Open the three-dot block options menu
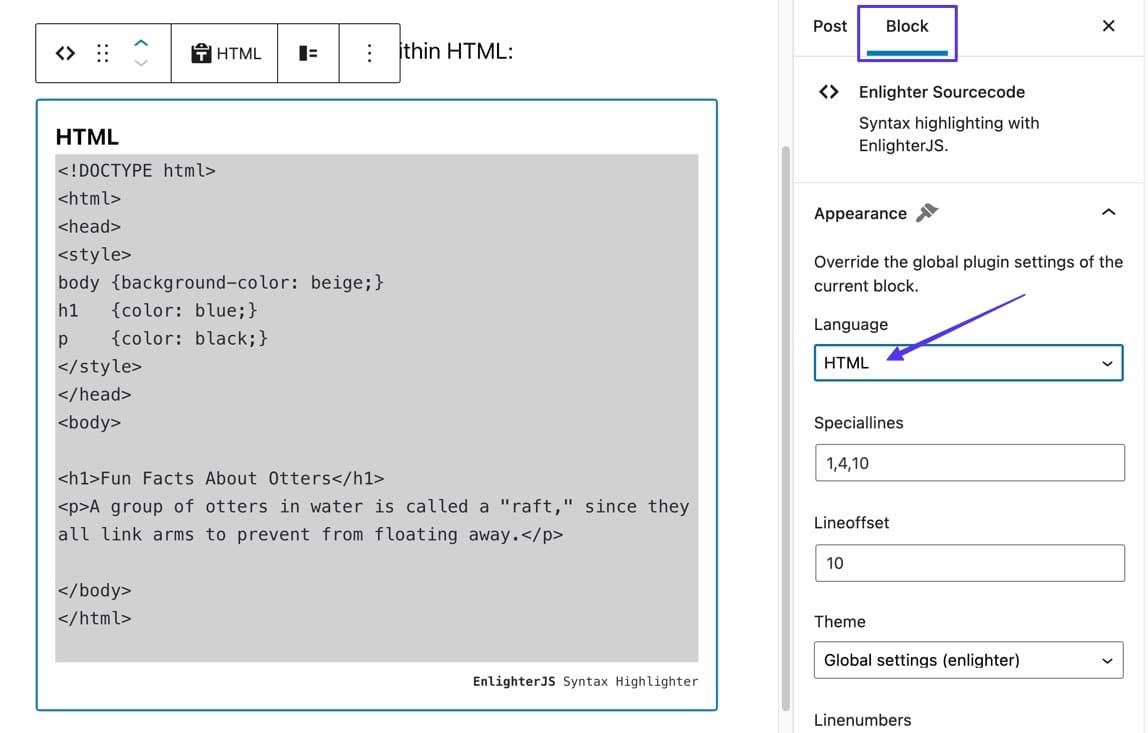Image resolution: width=1148 pixels, height=733 pixels. pyautogui.click(x=369, y=54)
